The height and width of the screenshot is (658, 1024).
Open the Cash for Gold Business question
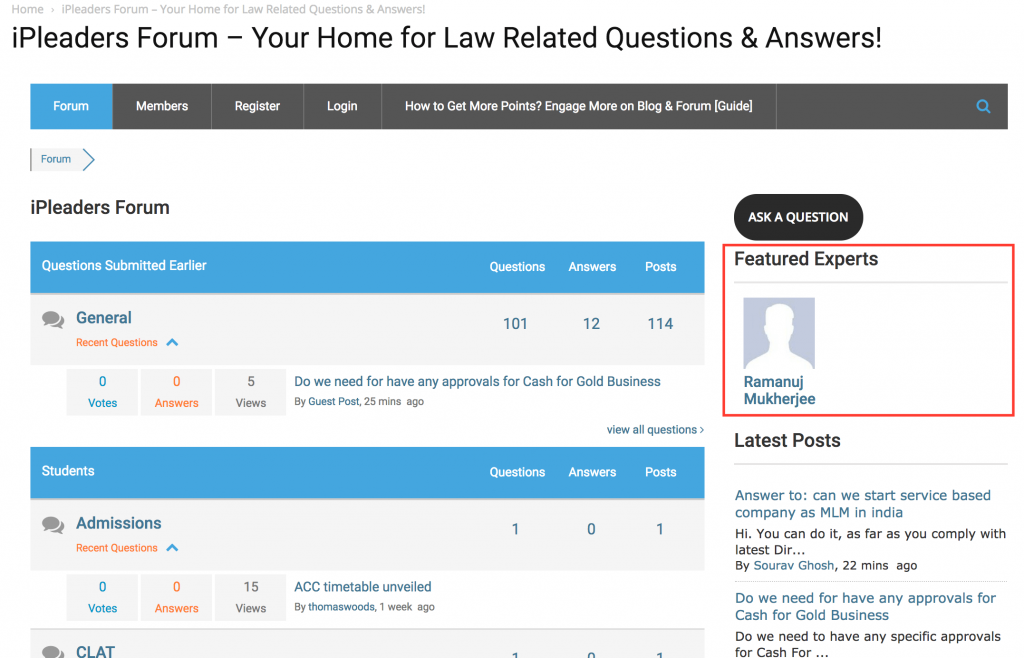click(477, 381)
